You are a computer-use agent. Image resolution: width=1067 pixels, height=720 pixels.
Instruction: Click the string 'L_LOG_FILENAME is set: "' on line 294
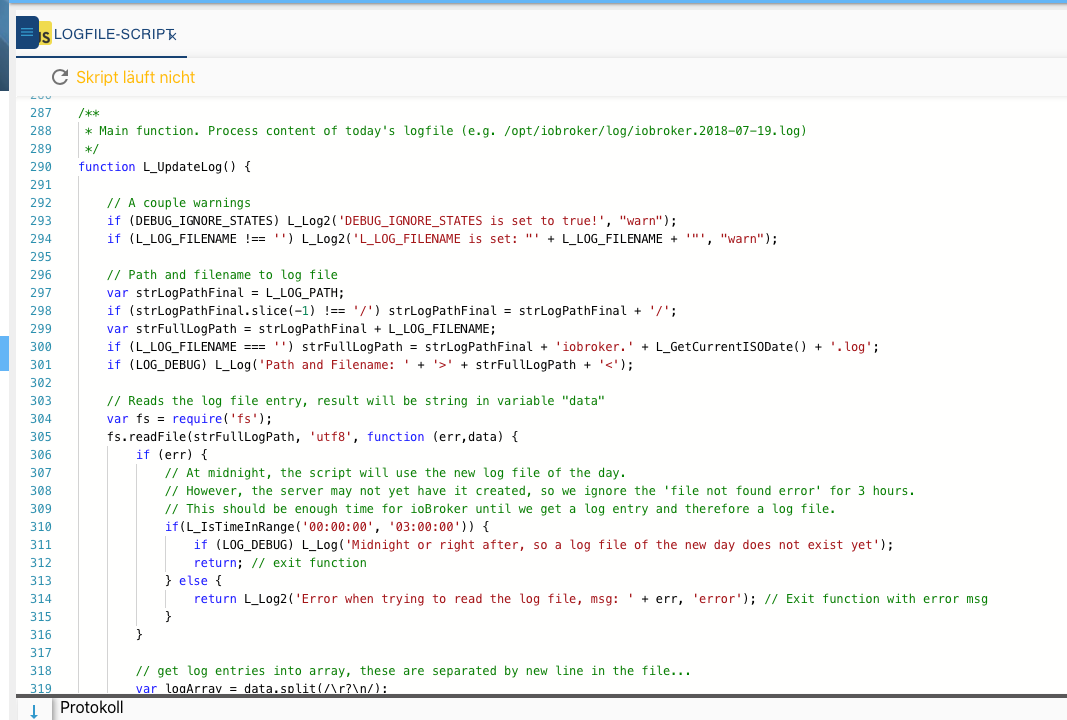pos(446,239)
